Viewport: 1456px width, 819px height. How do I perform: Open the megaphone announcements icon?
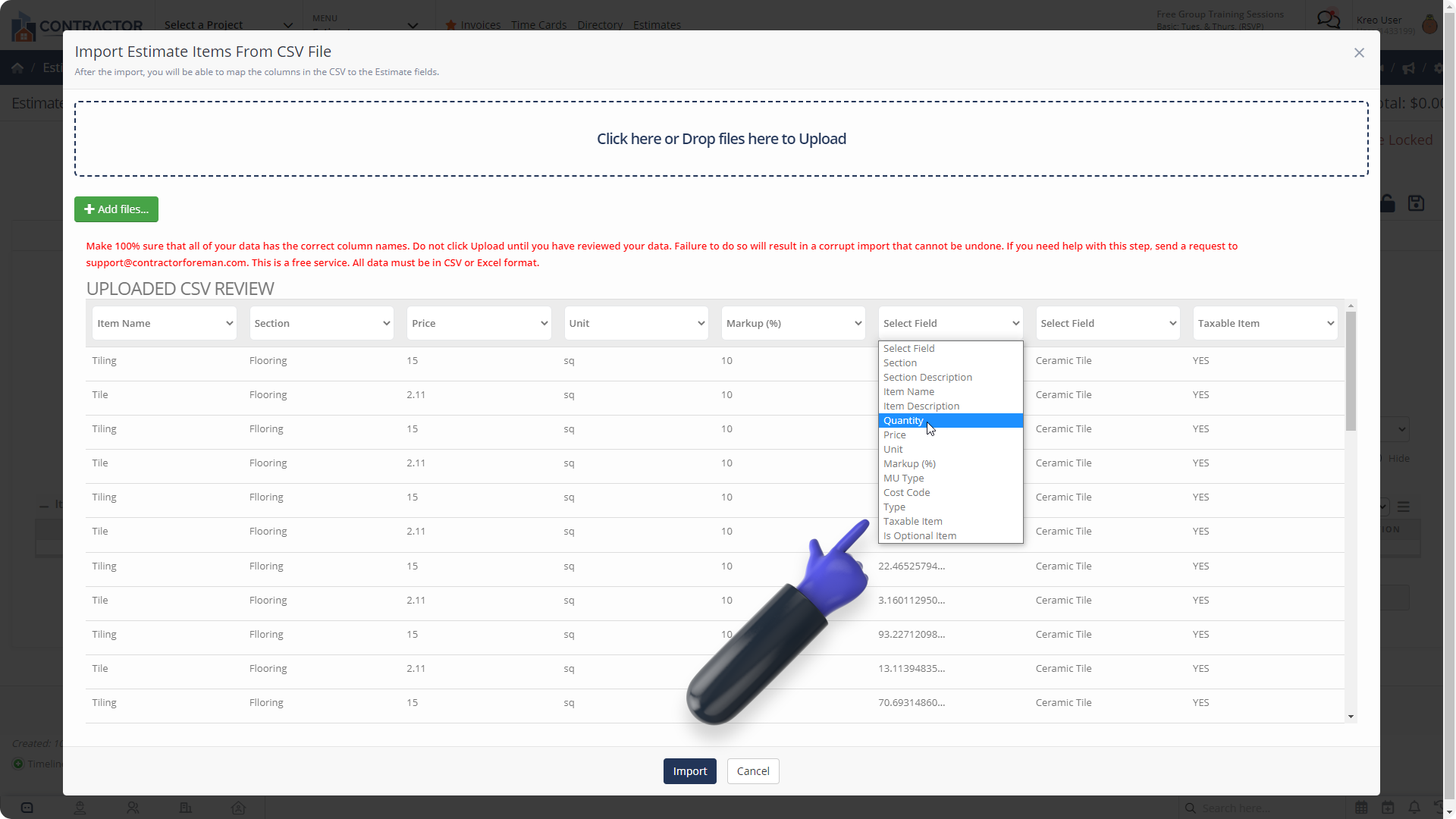point(1408,67)
